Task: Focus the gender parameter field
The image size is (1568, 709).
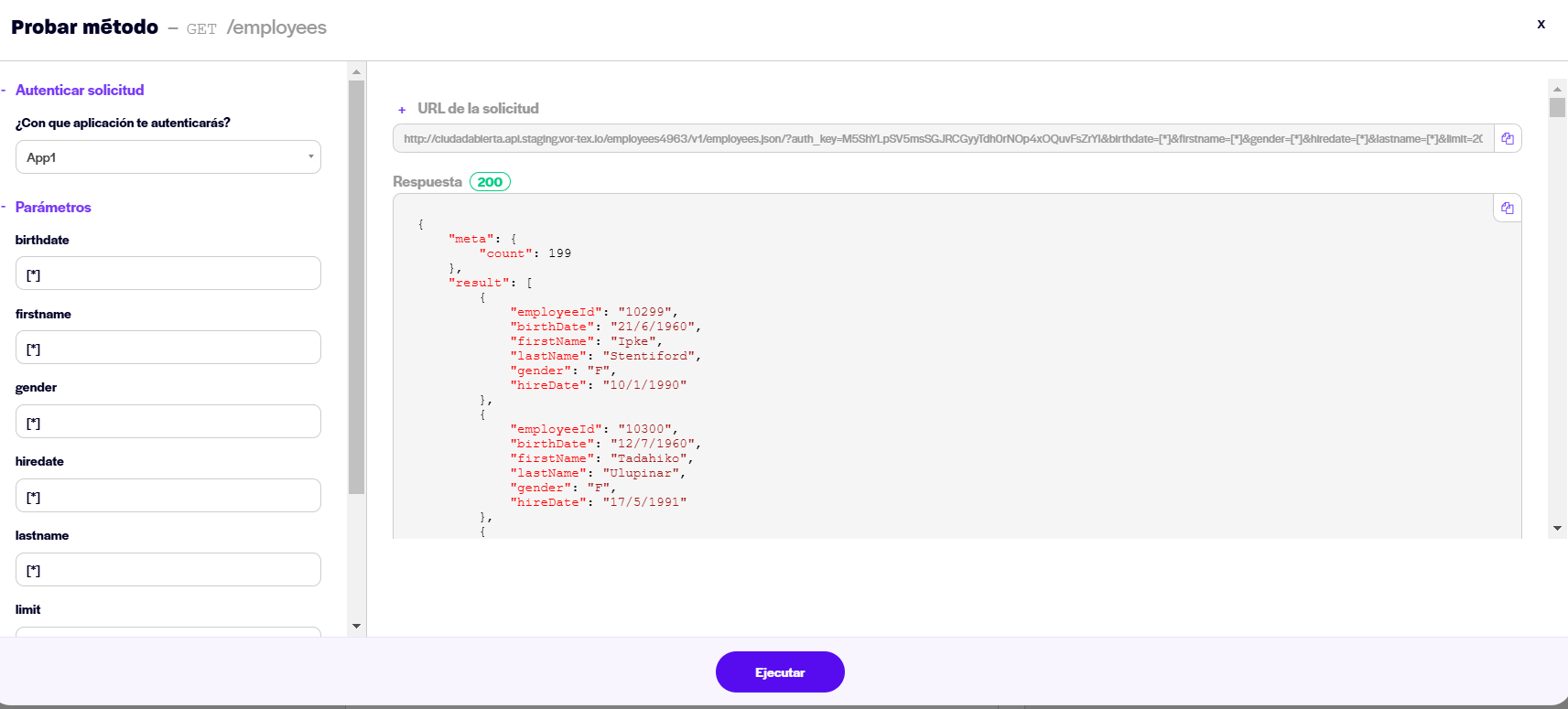Action: click(x=168, y=422)
